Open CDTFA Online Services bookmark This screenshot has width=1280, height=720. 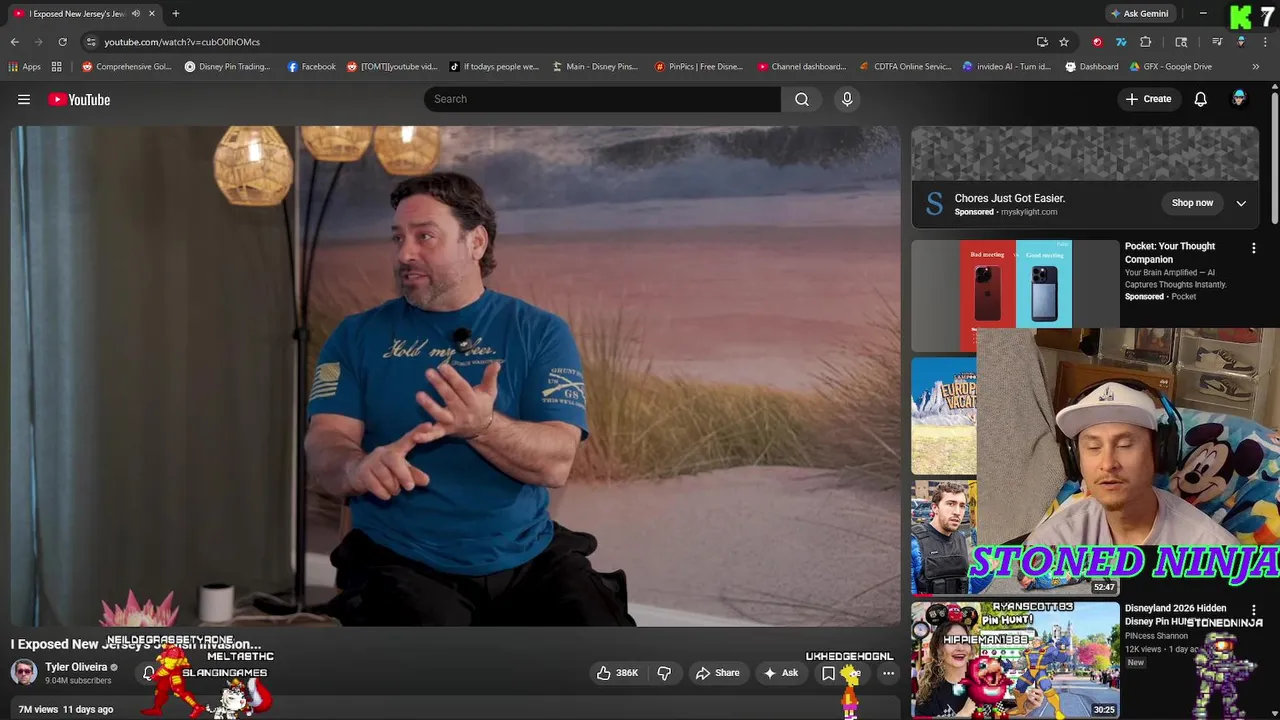pos(905,67)
